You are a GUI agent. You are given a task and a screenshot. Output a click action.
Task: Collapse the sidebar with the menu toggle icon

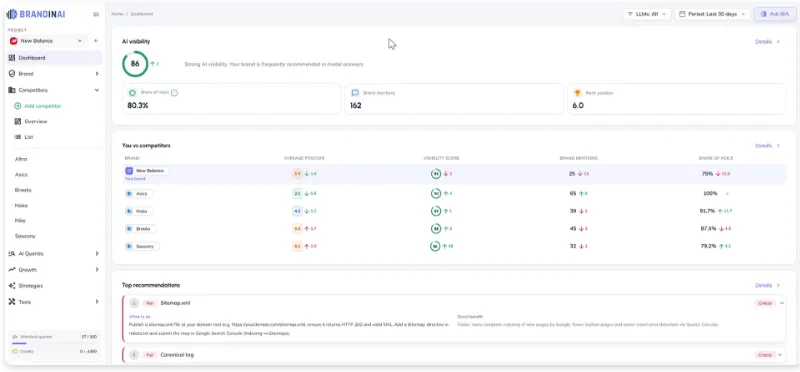pos(96,14)
